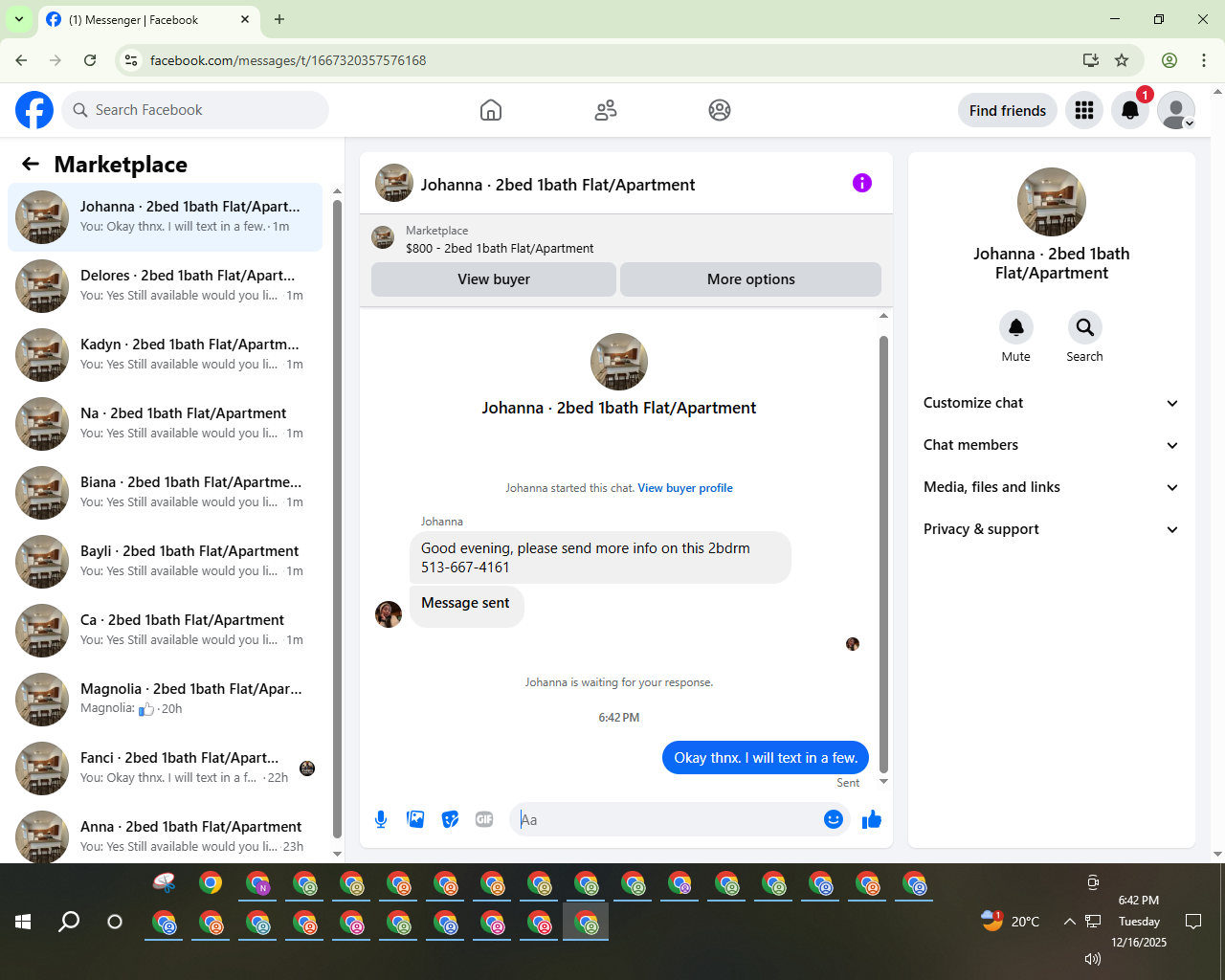Open the Johanna conversation in the list
The image size is (1225, 980).
(166, 217)
